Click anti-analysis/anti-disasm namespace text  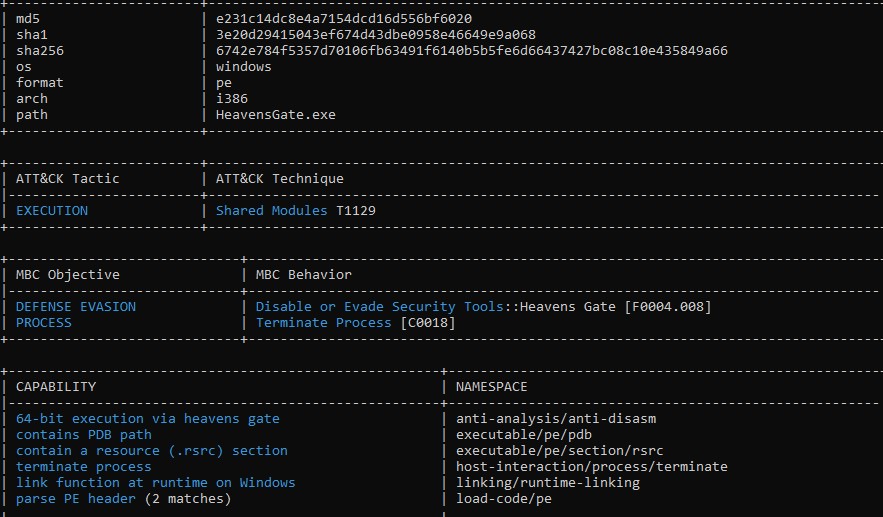pyautogui.click(x=556, y=419)
